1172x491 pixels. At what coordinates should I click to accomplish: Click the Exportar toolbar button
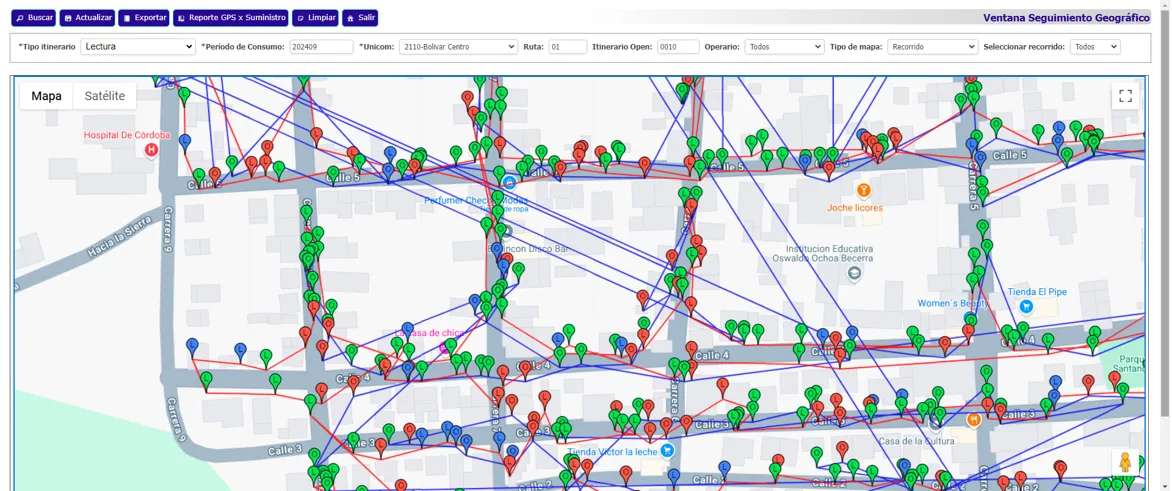(144, 18)
